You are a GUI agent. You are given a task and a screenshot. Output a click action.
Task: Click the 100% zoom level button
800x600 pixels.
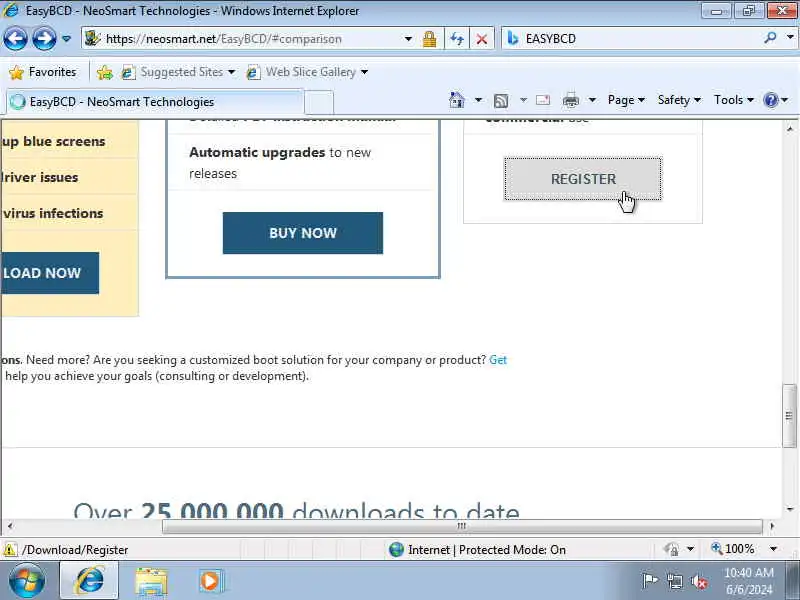pyautogui.click(x=733, y=549)
